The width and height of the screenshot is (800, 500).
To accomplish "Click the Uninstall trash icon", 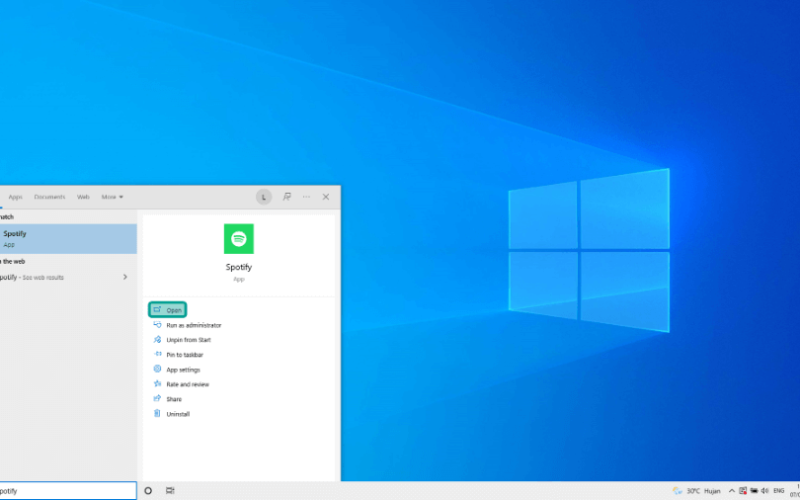I will coord(157,413).
